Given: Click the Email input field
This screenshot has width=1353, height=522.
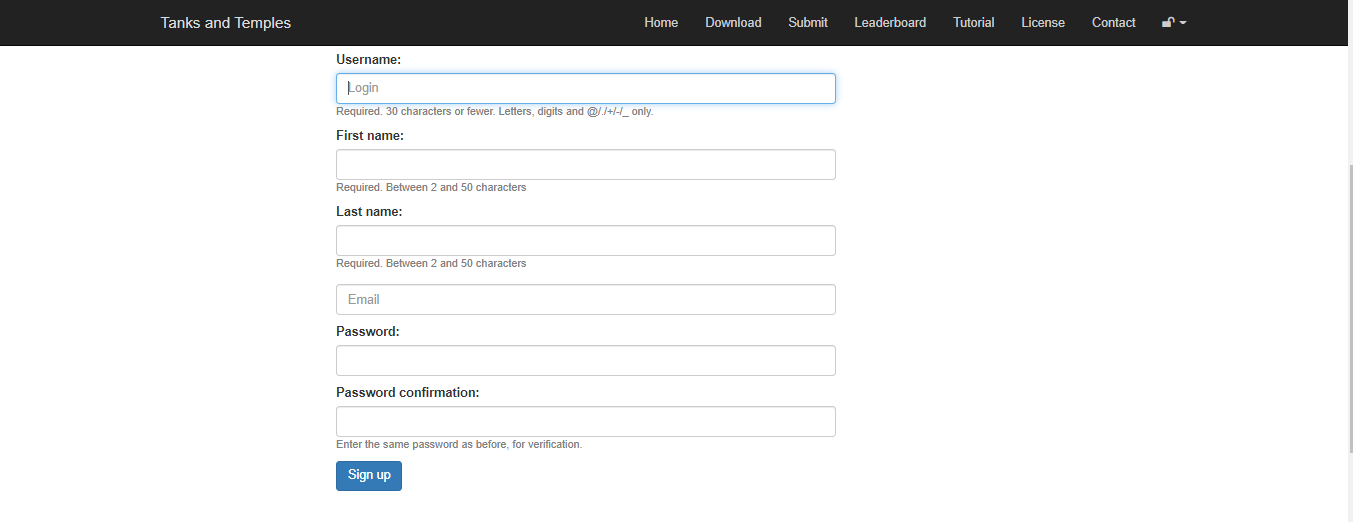Looking at the screenshot, I should [586, 299].
